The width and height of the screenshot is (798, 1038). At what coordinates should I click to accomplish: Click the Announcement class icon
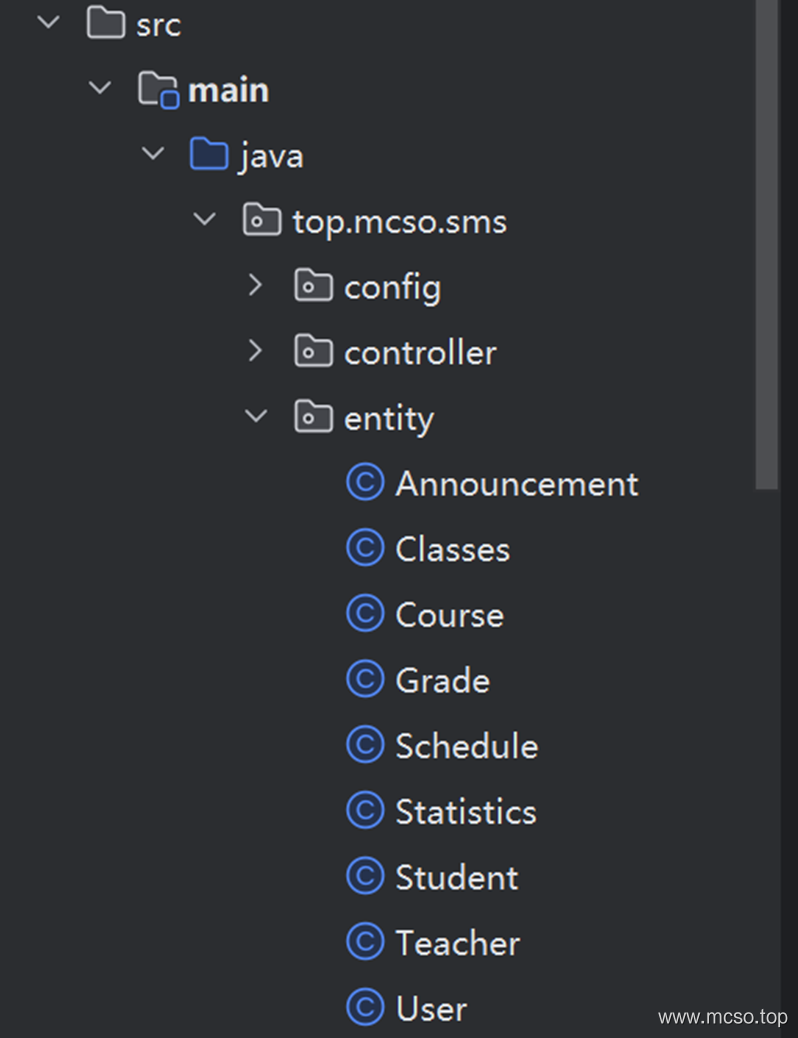click(365, 482)
